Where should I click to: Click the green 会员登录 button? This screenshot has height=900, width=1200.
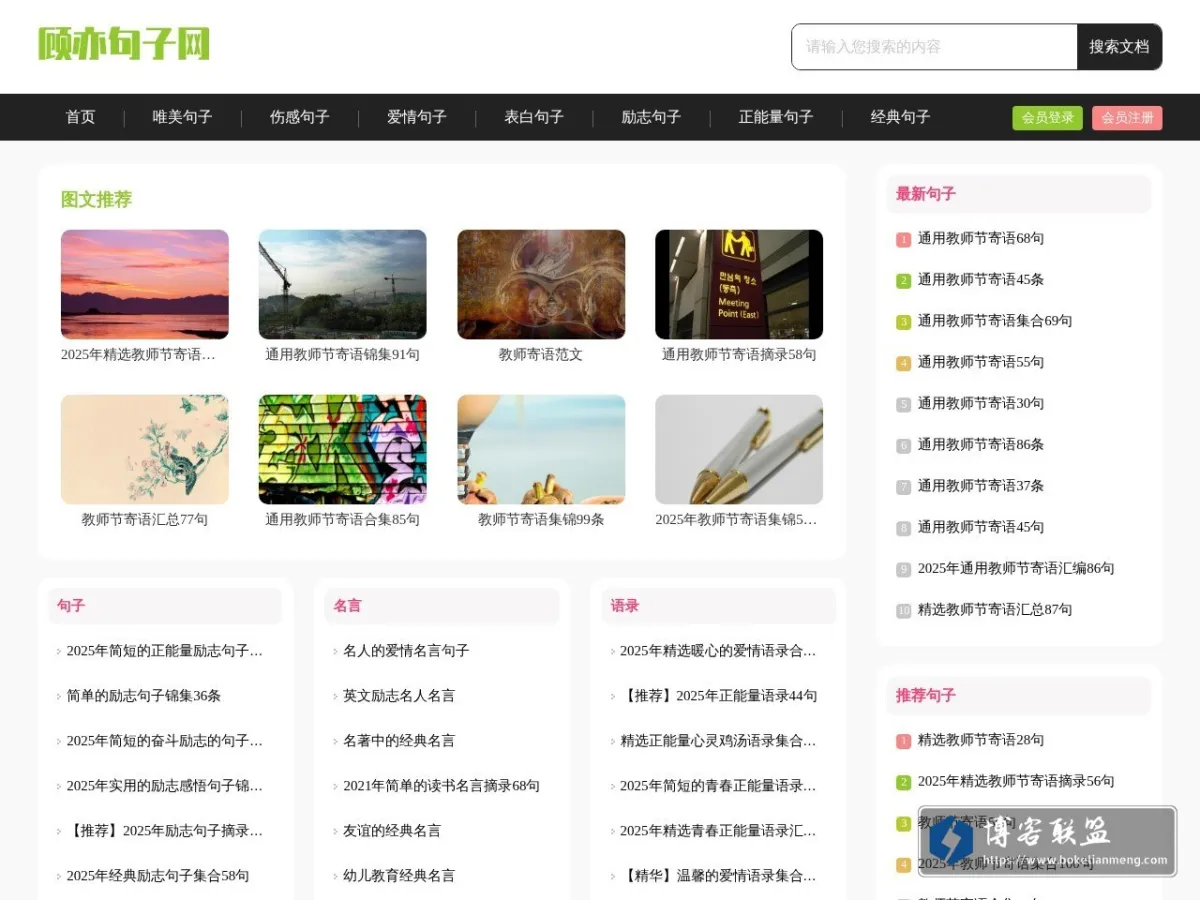(1047, 118)
